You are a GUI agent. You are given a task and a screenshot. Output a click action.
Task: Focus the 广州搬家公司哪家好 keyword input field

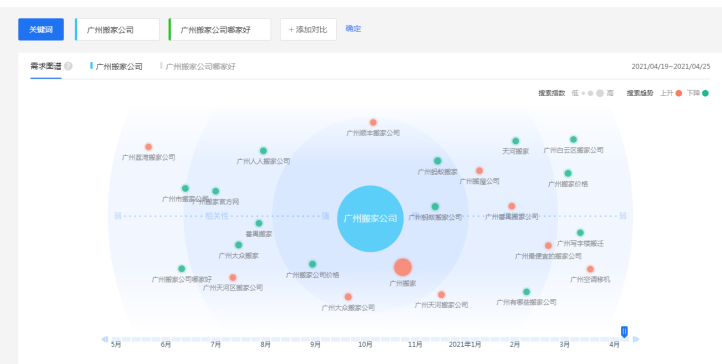[220, 29]
